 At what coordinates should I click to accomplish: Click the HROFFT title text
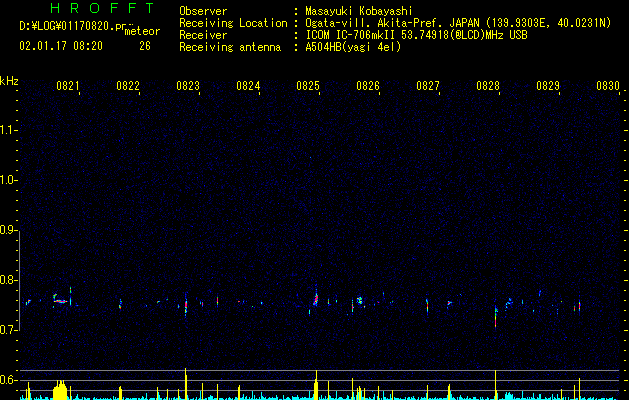click(102, 8)
